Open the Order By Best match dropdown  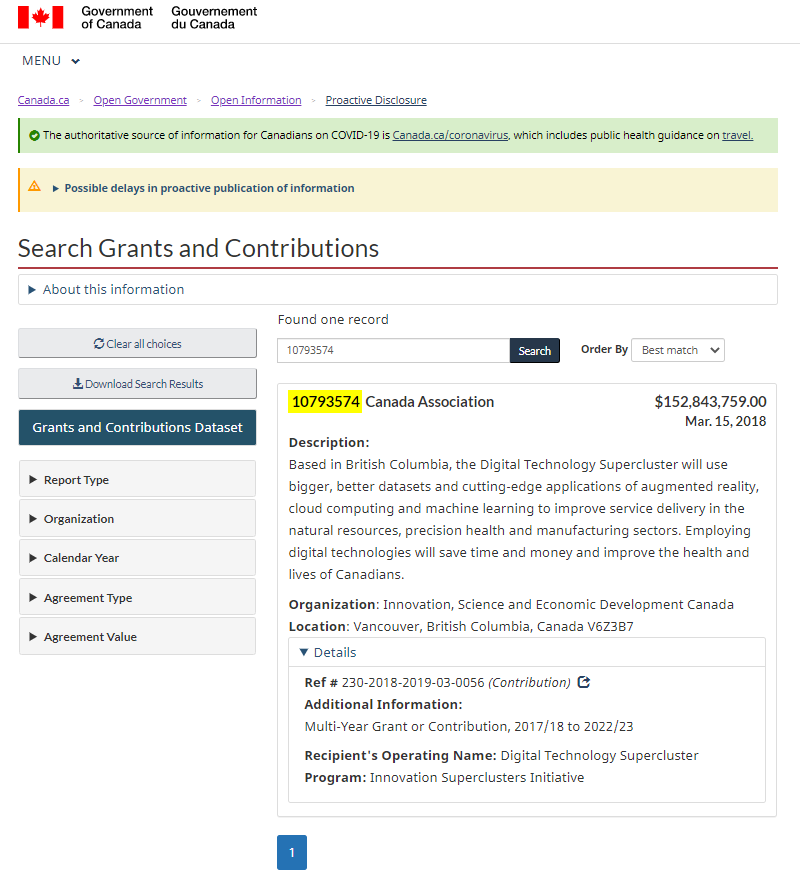678,350
